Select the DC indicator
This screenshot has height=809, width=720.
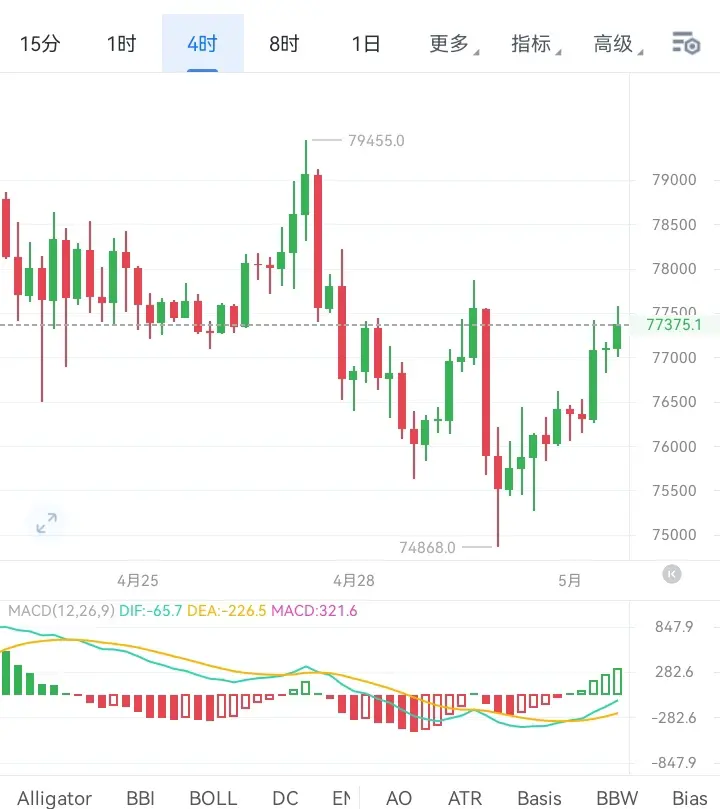click(285, 798)
